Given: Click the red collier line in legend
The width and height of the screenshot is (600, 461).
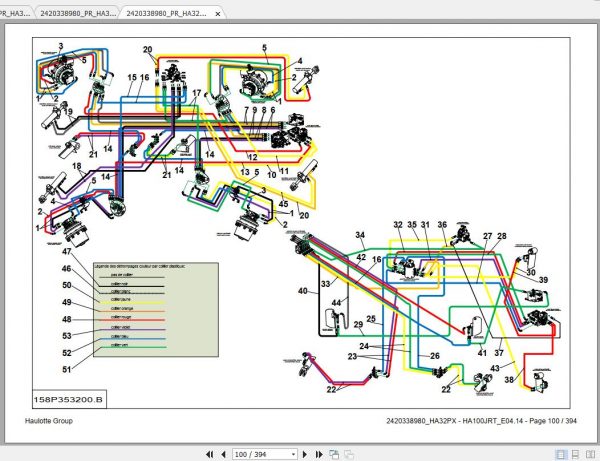Looking at the screenshot, I should click(132, 320).
